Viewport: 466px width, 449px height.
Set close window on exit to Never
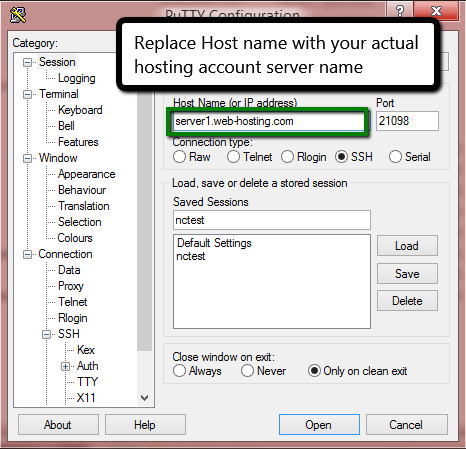tap(247, 371)
